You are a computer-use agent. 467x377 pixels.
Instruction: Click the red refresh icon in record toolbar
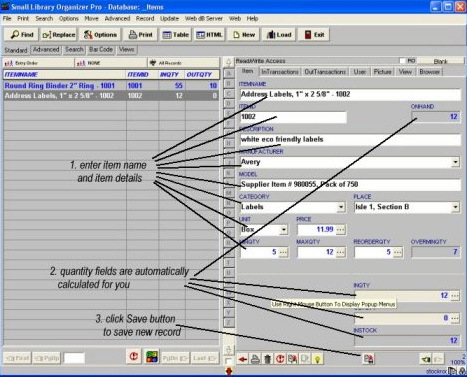(x=280, y=359)
